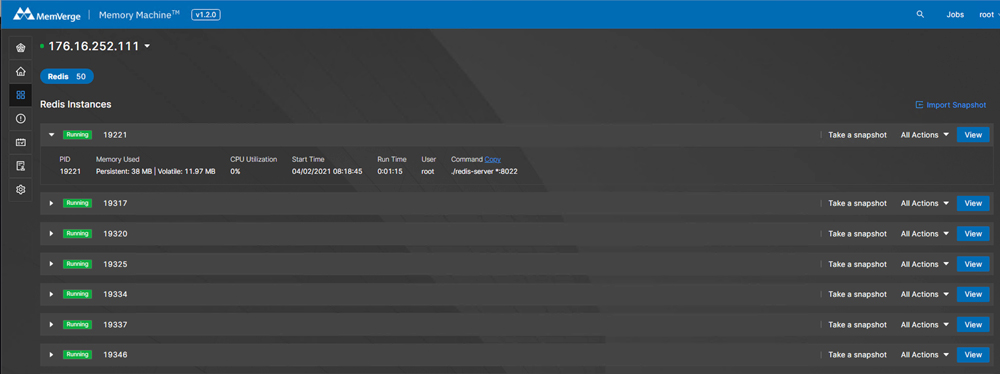Viewport: 1000px width, 374px height.
Task: Click the Running badge of 19221
Action: pyautogui.click(x=77, y=135)
